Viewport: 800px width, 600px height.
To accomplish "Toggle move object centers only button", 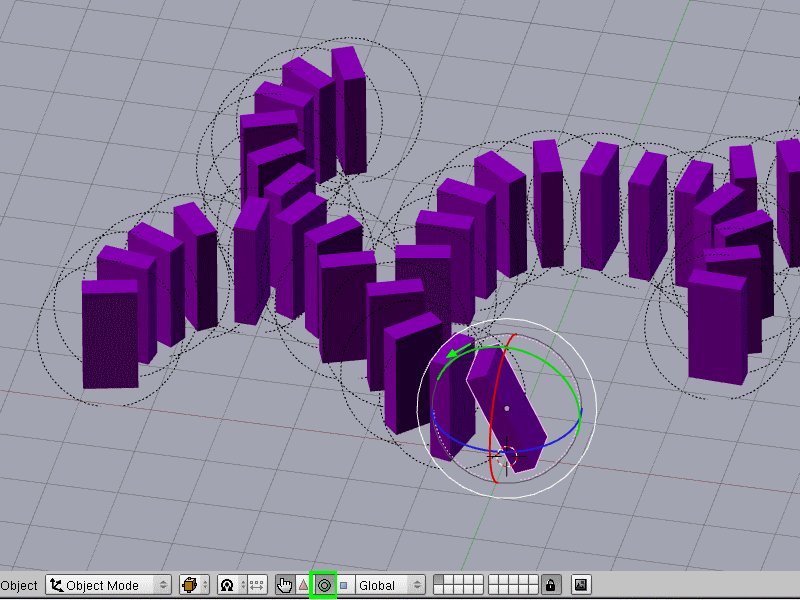I will (256, 585).
